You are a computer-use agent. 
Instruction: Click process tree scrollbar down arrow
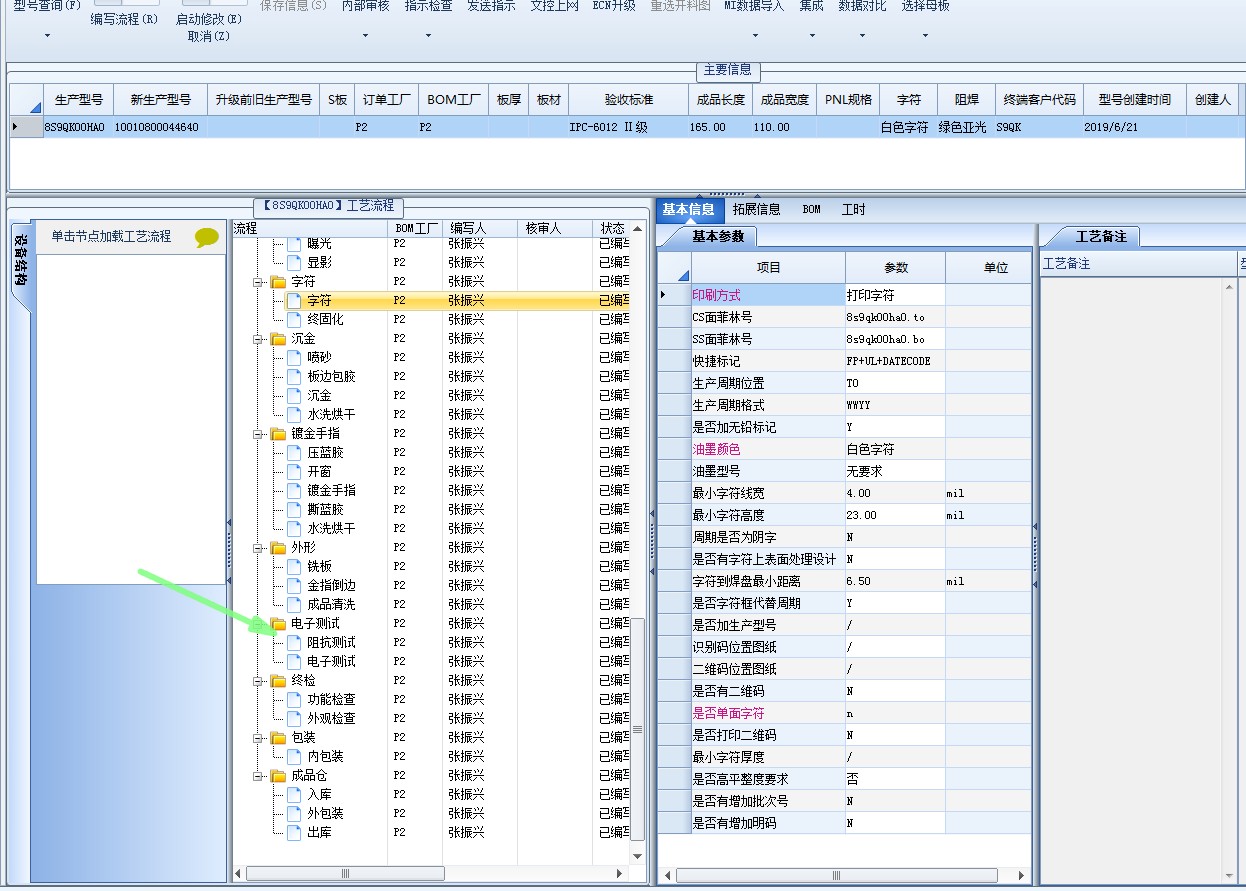pyautogui.click(x=638, y=856)
